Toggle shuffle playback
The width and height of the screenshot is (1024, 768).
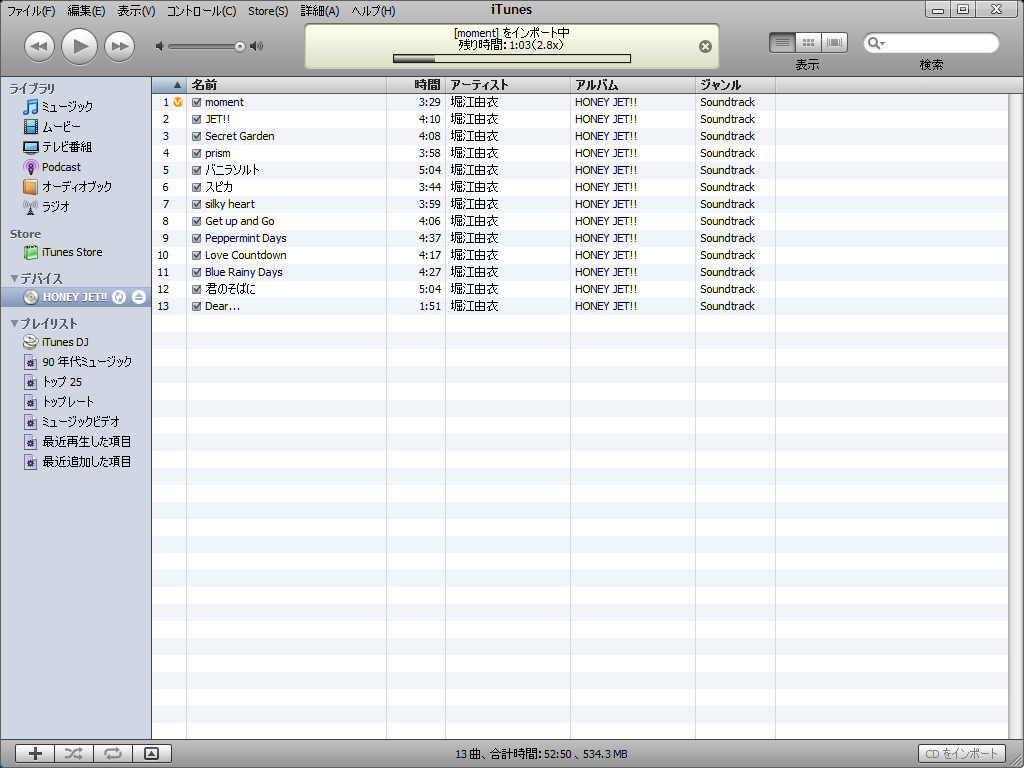(74, 754)
